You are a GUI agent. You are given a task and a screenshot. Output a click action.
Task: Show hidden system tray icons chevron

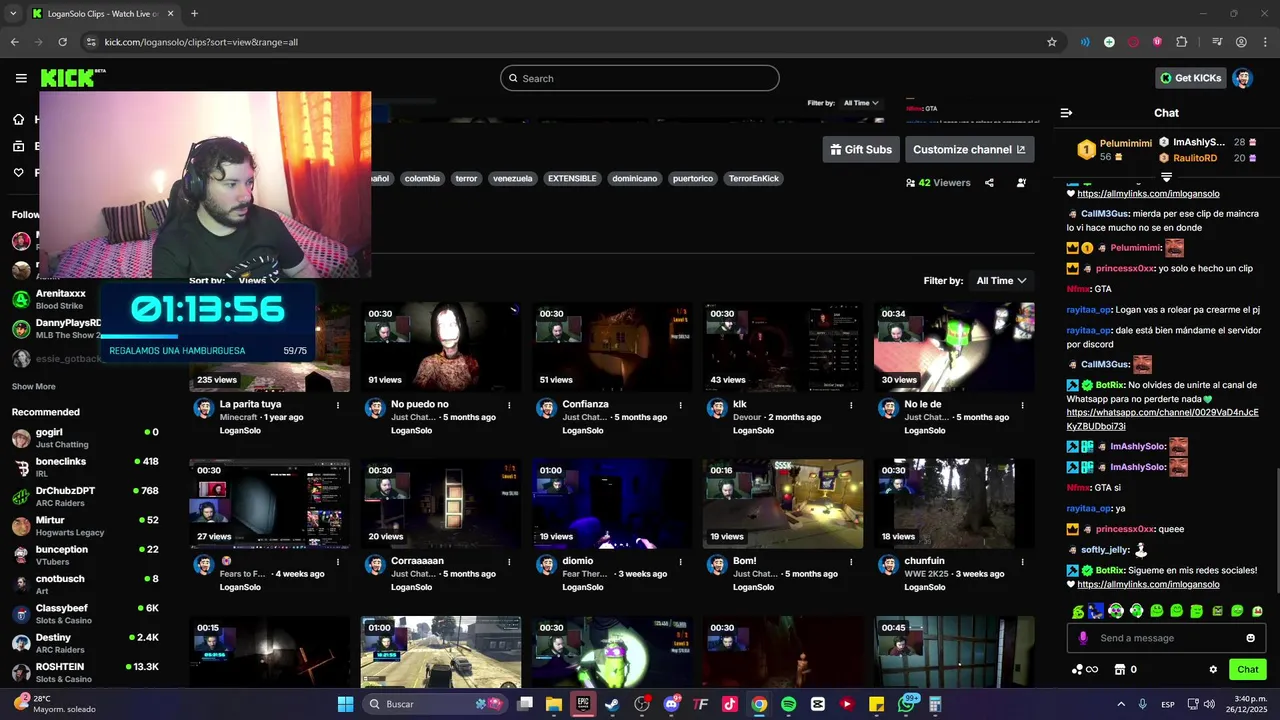(x=1120, y=704)
